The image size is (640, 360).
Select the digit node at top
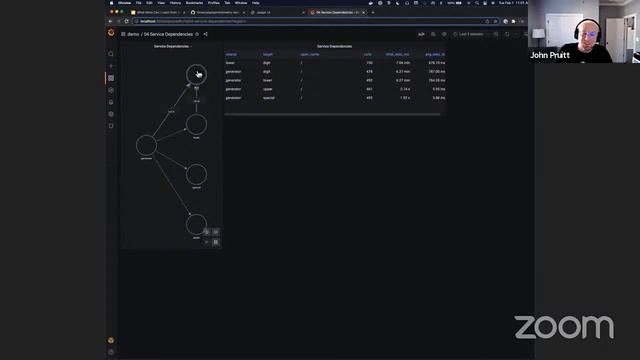(196, 74)
